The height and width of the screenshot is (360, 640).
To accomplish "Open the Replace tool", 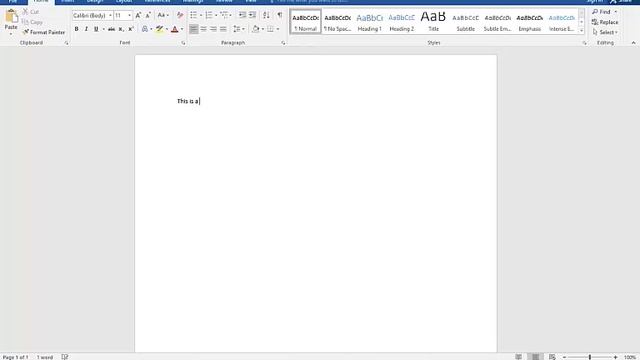I will 605,22.
